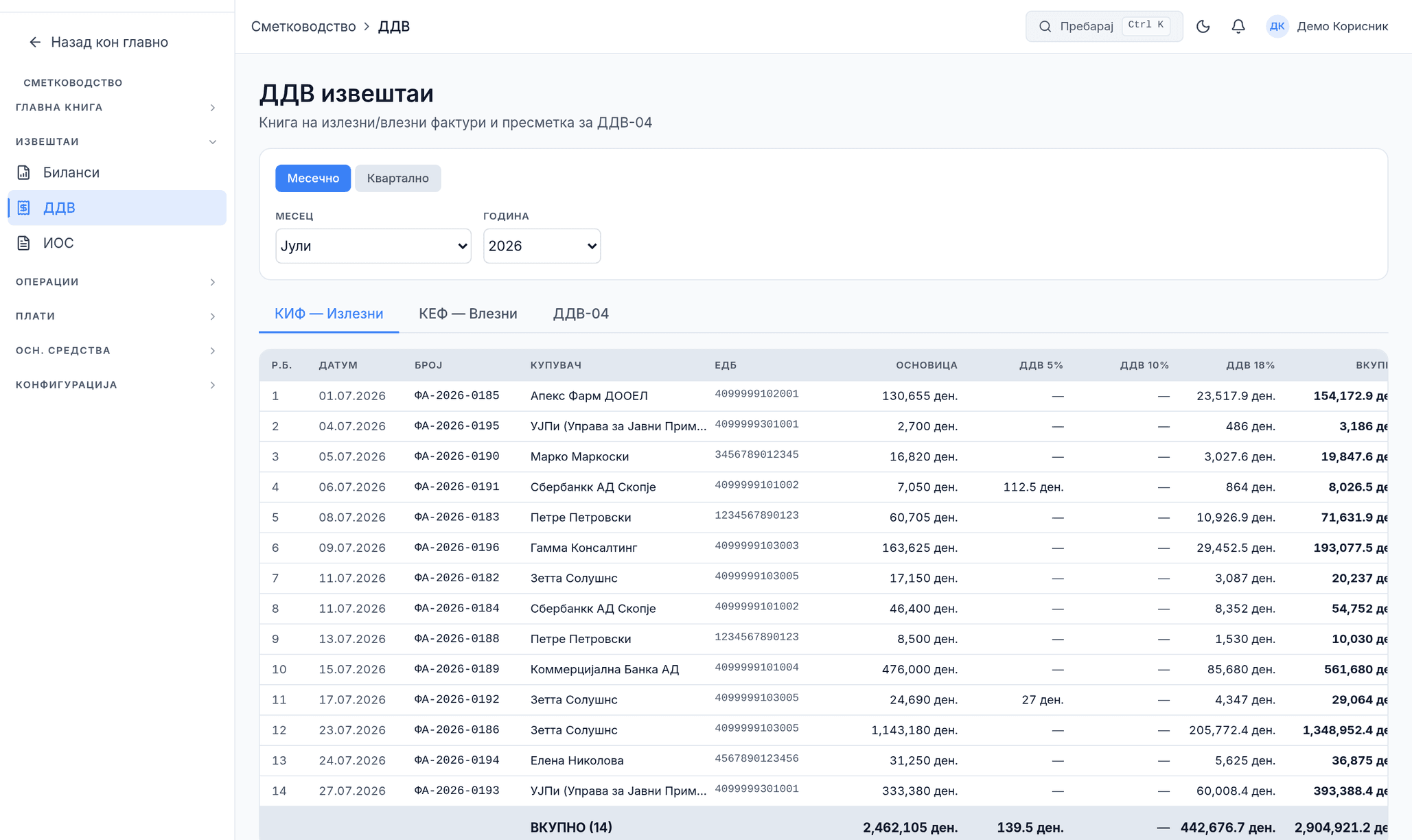
Task: Open ДДВ in the sidebar
Action: pyautogui.click(x=117, y=208)
